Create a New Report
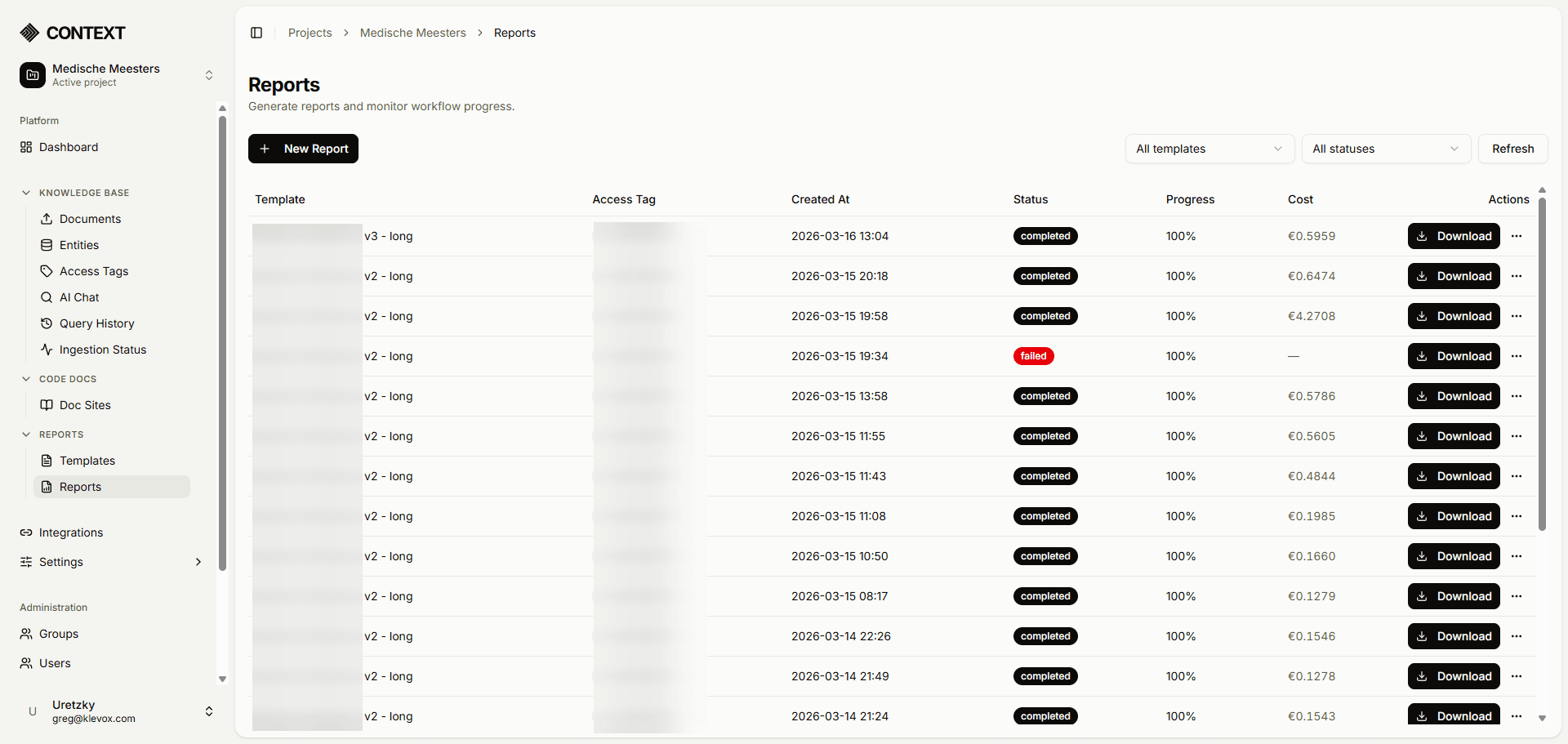Image resolution: width=1568 pixels, height=744 pixels. coord(303,149)
